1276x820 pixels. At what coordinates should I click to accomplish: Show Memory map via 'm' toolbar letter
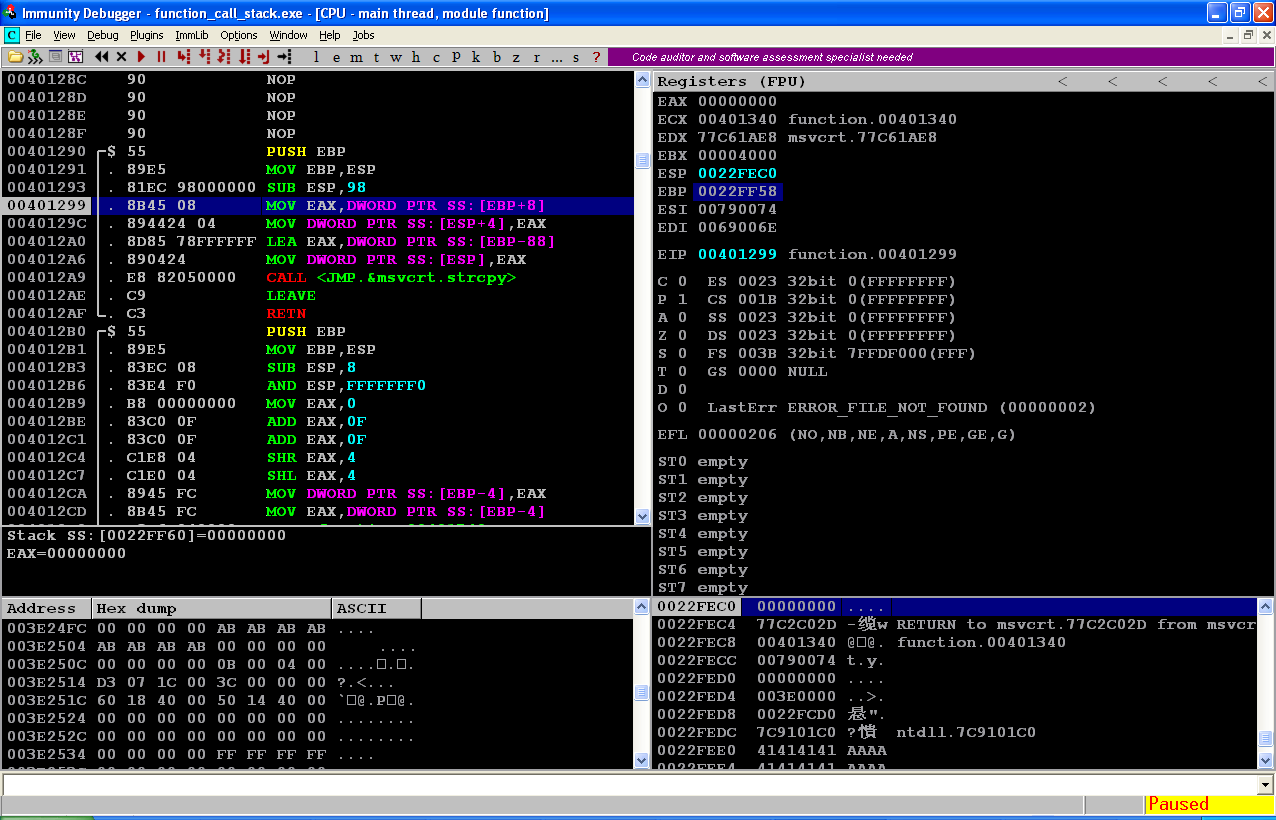coord(356,57)
